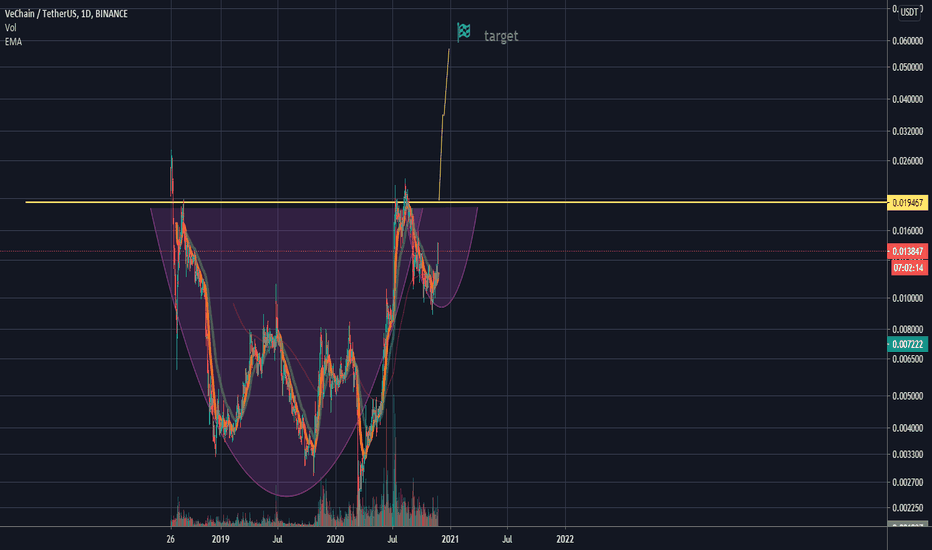The height and width of the screenshot is (550, 932).
Task: Click the USDT currency button
Action: pyautogui.click(x=909, y=12)
